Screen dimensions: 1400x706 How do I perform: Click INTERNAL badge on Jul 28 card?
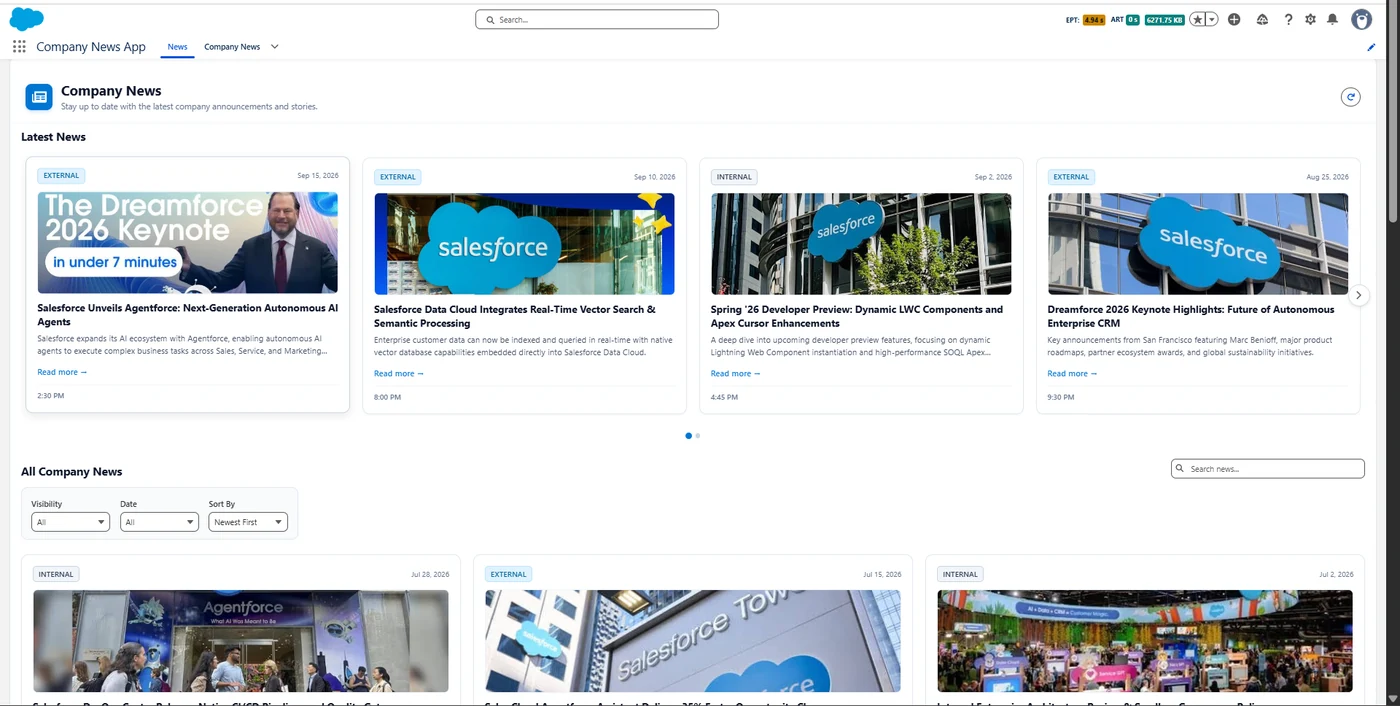(x=56, y=574)
